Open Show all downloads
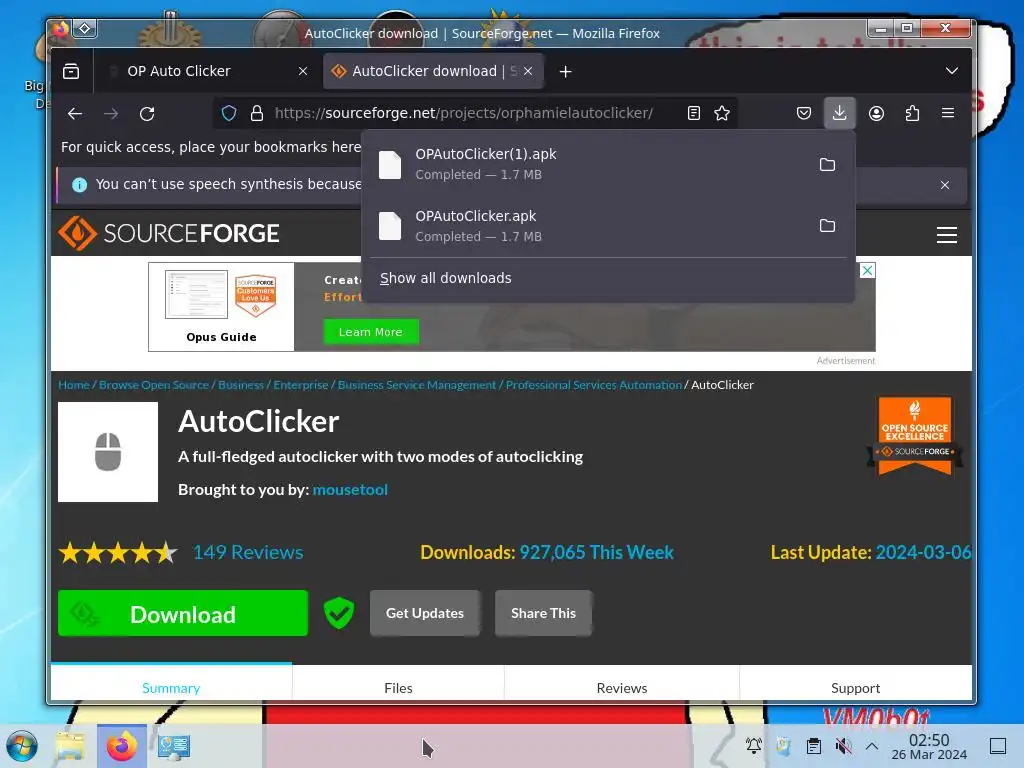The height and width of the screenshot is (768, 1024). [445, 278]
